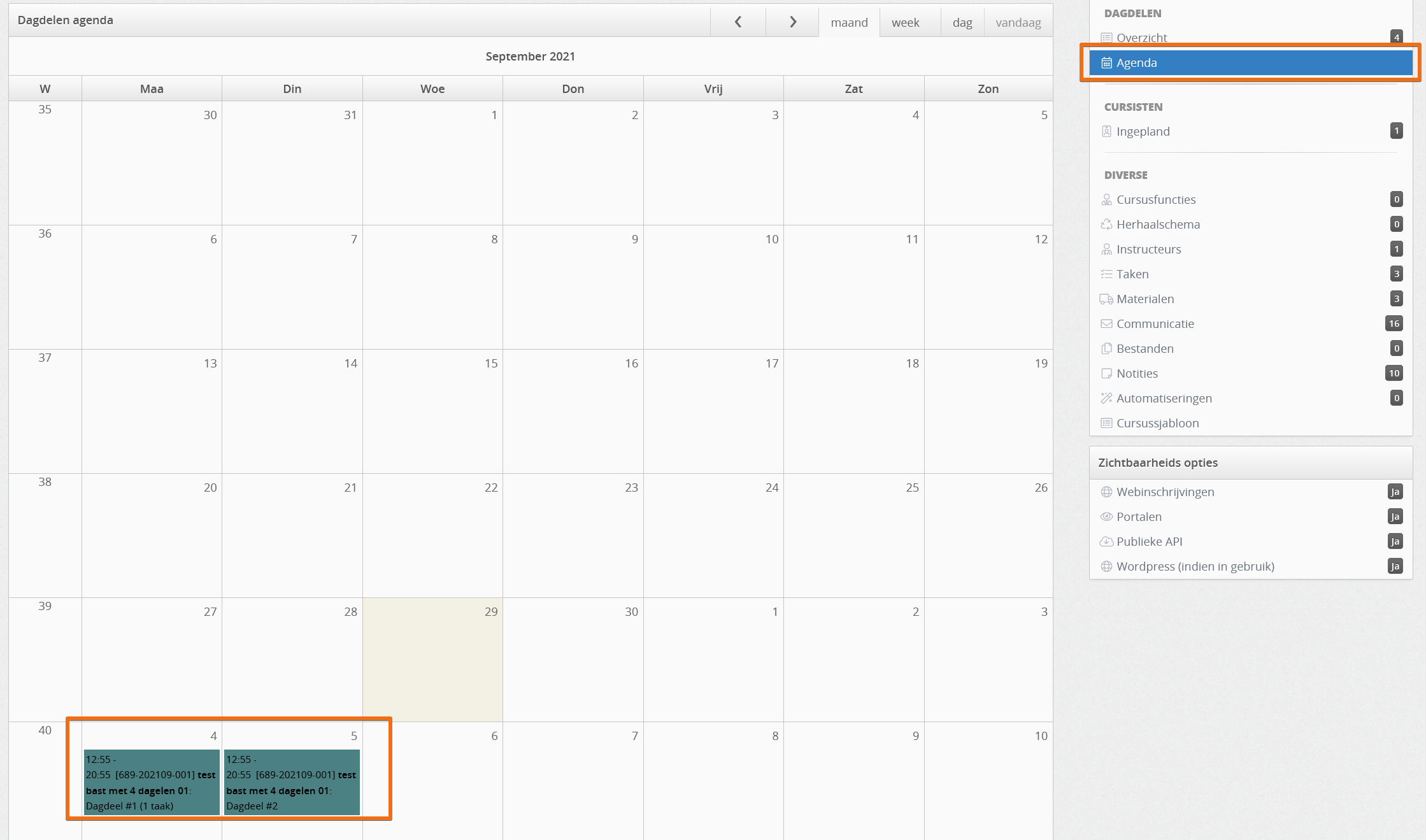Go to next month with right chevron
The width and height of the screenshot is (1426, 840).
coord(792,22)
